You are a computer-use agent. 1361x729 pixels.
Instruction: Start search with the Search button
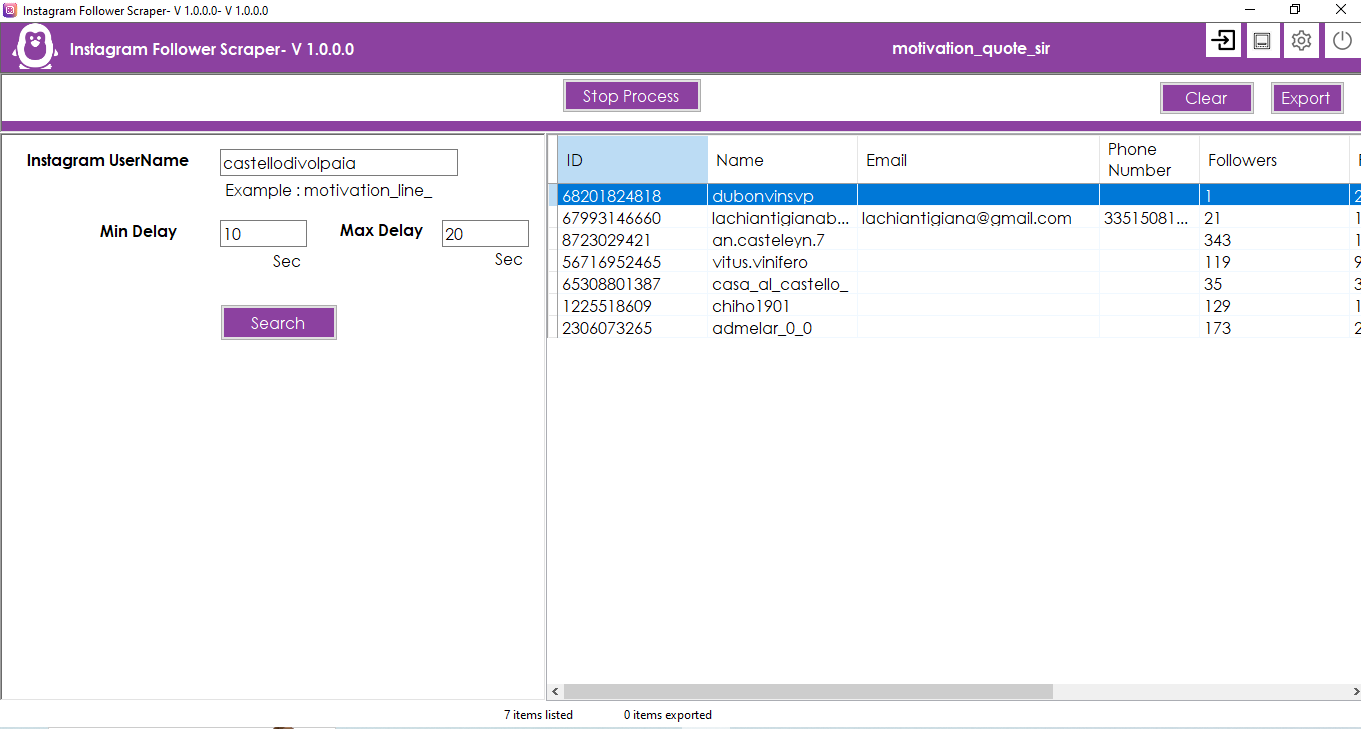coord(278,323)
